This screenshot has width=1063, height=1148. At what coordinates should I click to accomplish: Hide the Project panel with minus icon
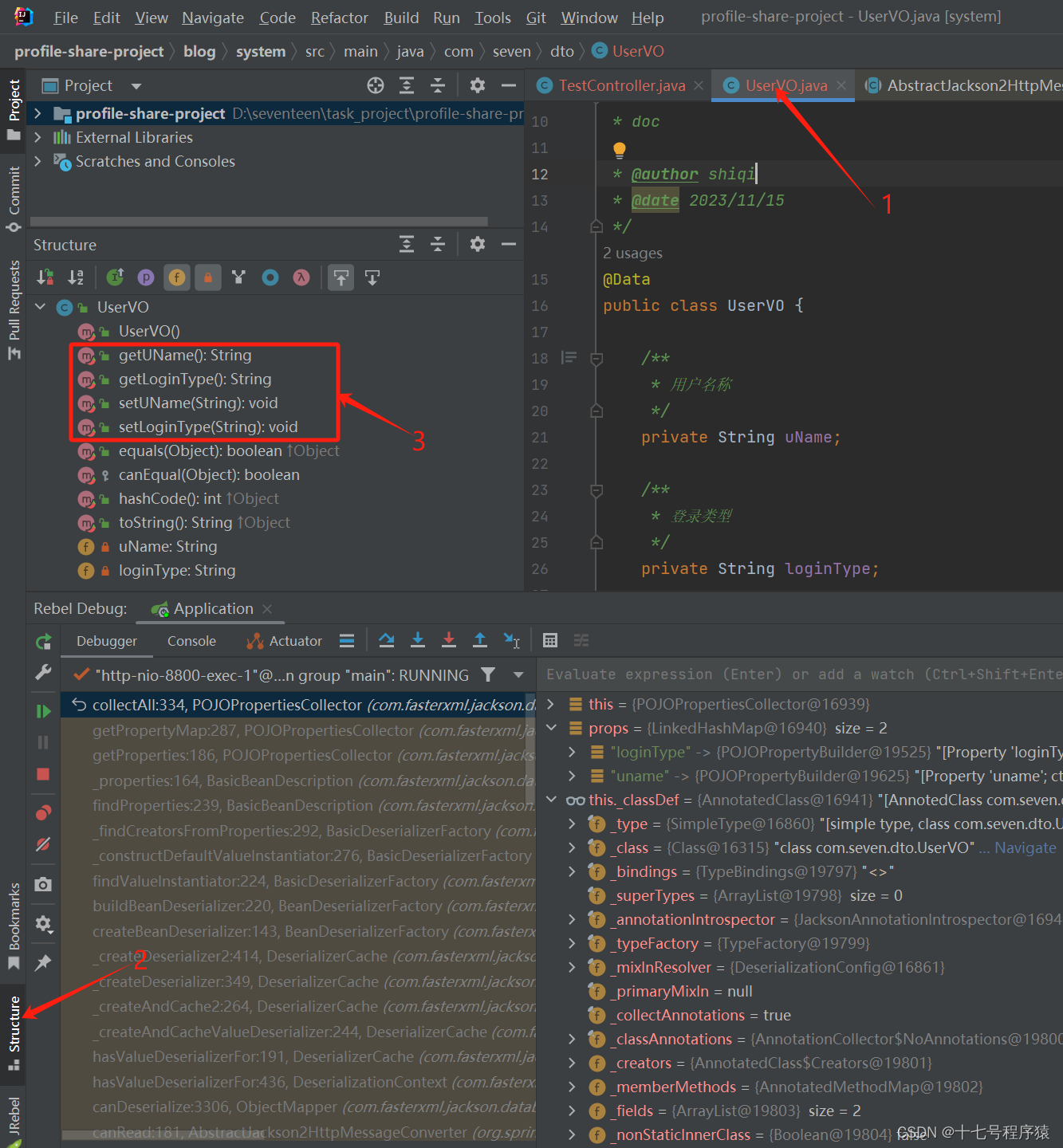point(509,85)
